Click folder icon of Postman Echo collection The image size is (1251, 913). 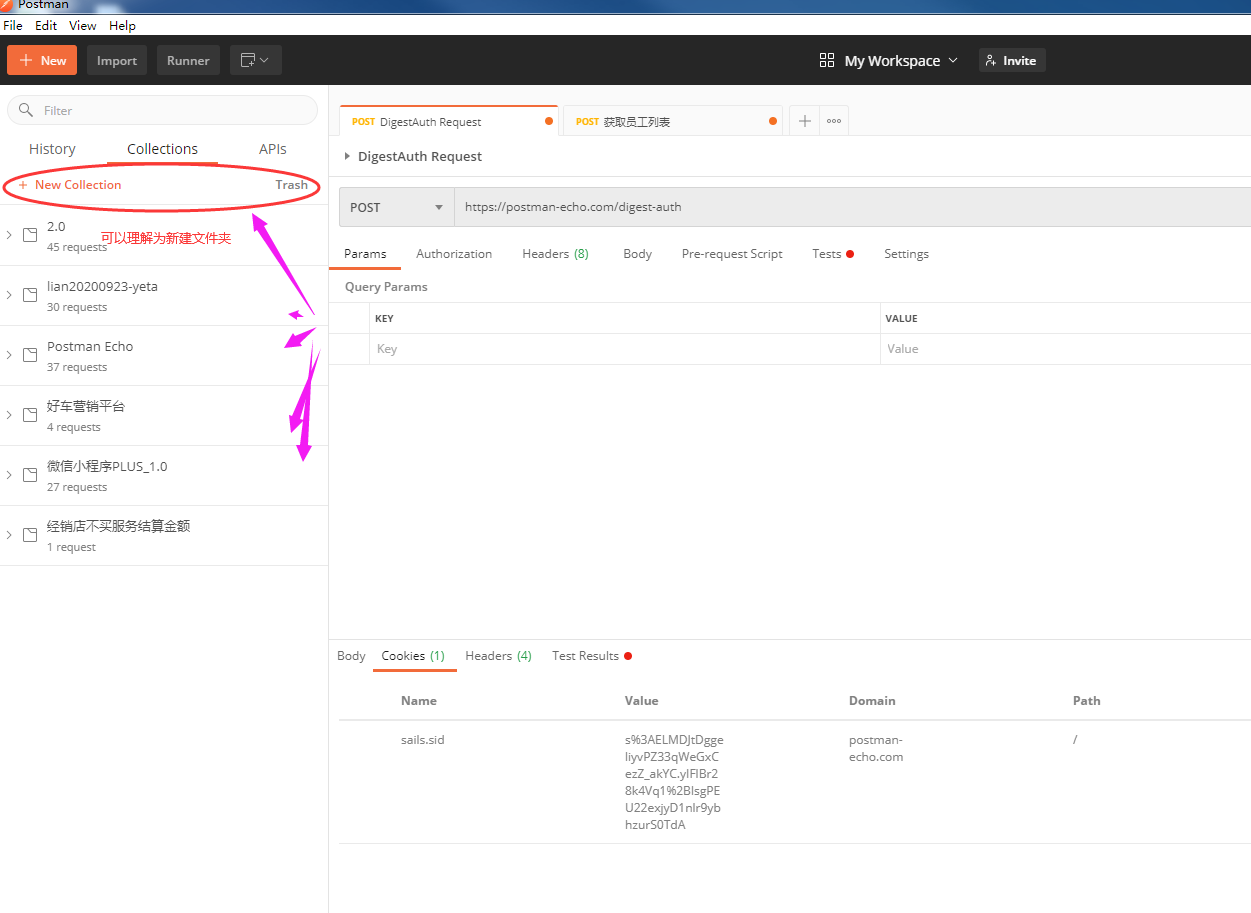[x=30, y=355]
